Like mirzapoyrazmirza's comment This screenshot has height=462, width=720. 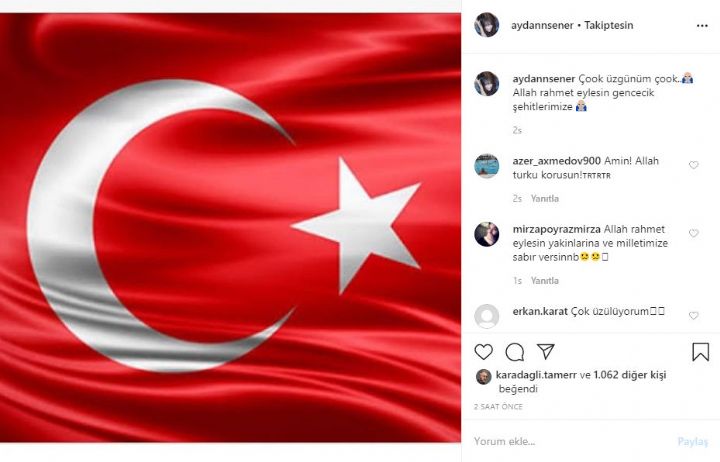(694, 233)
